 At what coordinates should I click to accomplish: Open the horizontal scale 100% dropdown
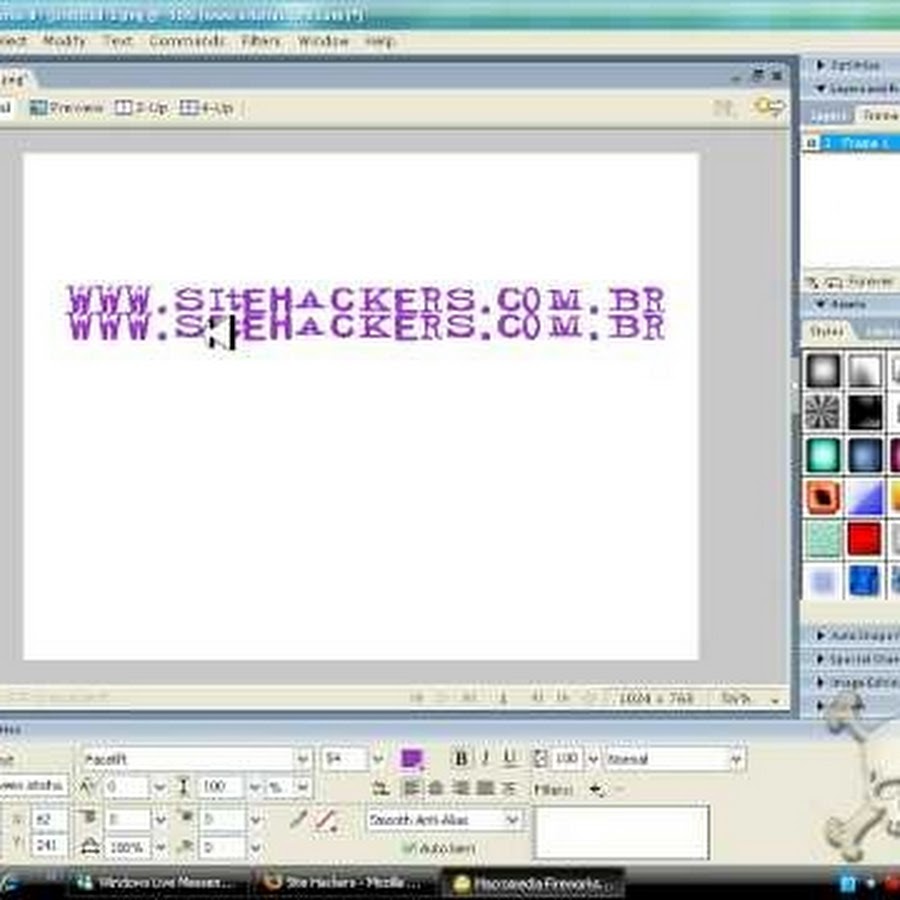[160, 847]
